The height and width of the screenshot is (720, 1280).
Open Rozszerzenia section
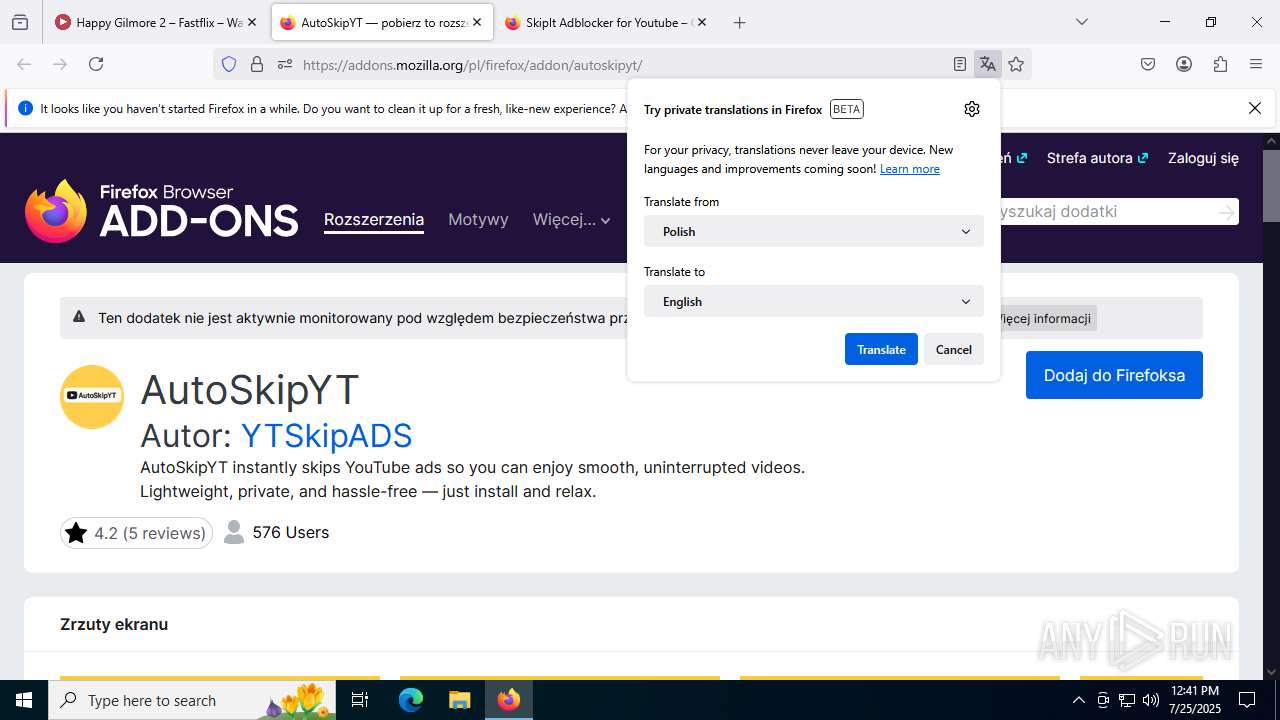pyautogui.click(x=374, y=220)
